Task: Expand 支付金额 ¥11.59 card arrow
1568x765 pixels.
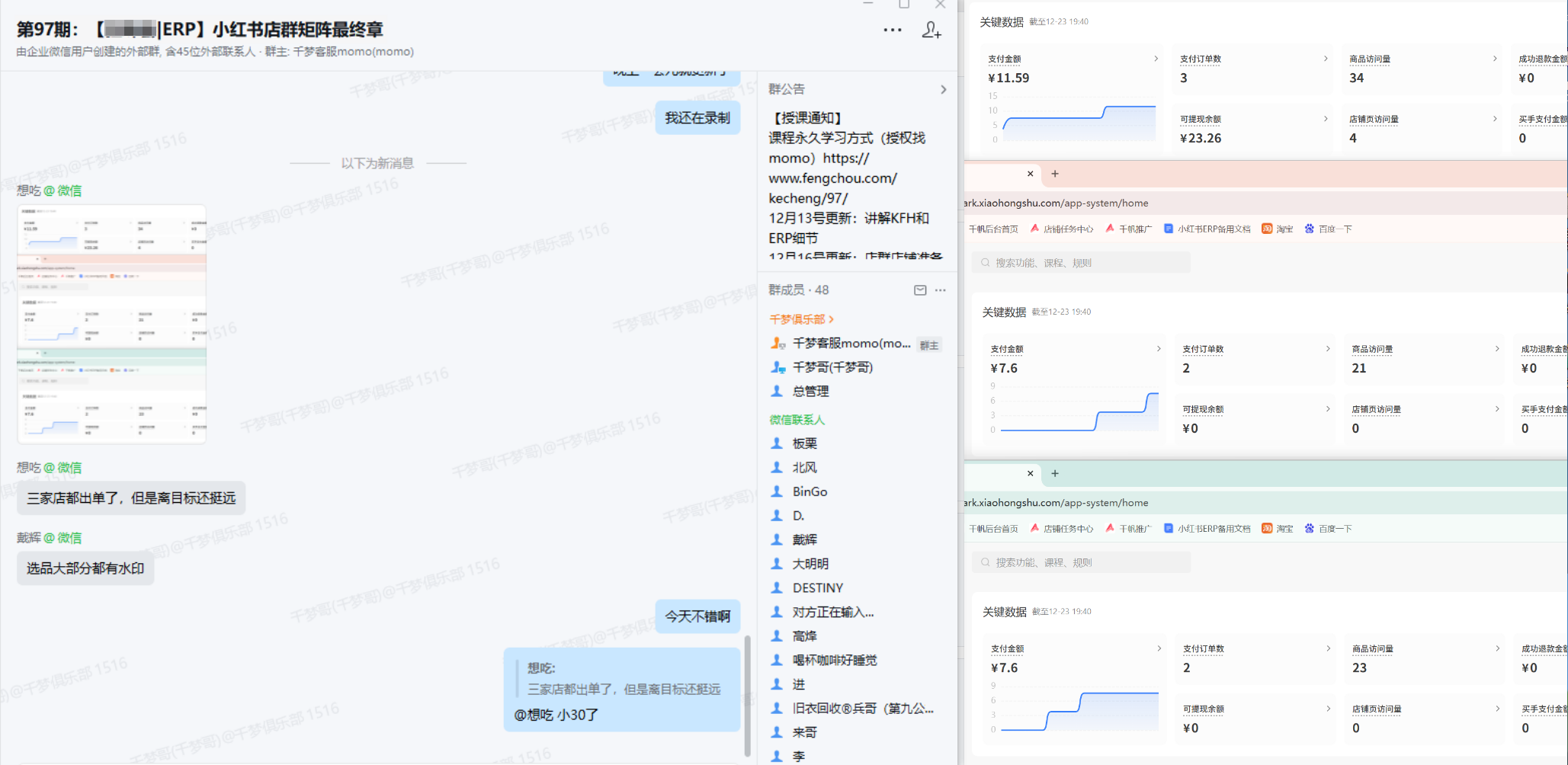Action: (x=1156, y=59)
